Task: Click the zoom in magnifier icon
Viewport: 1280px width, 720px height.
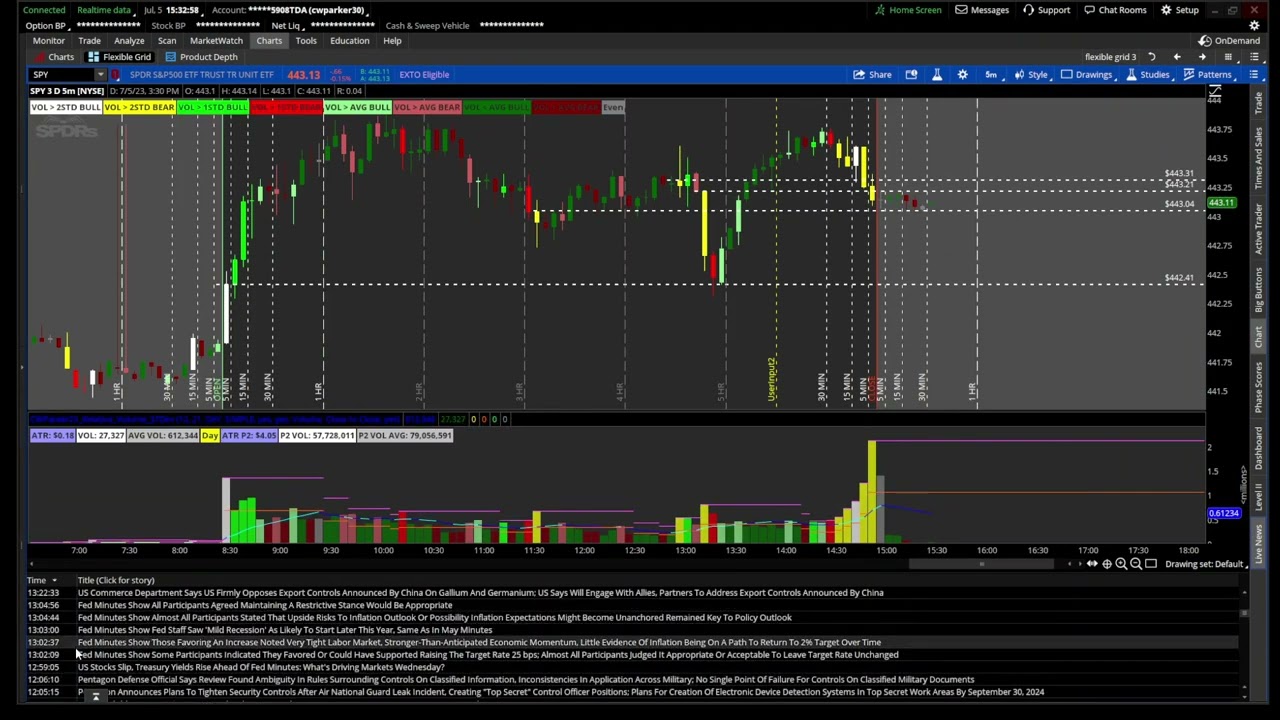Action: pos(1121,564)
